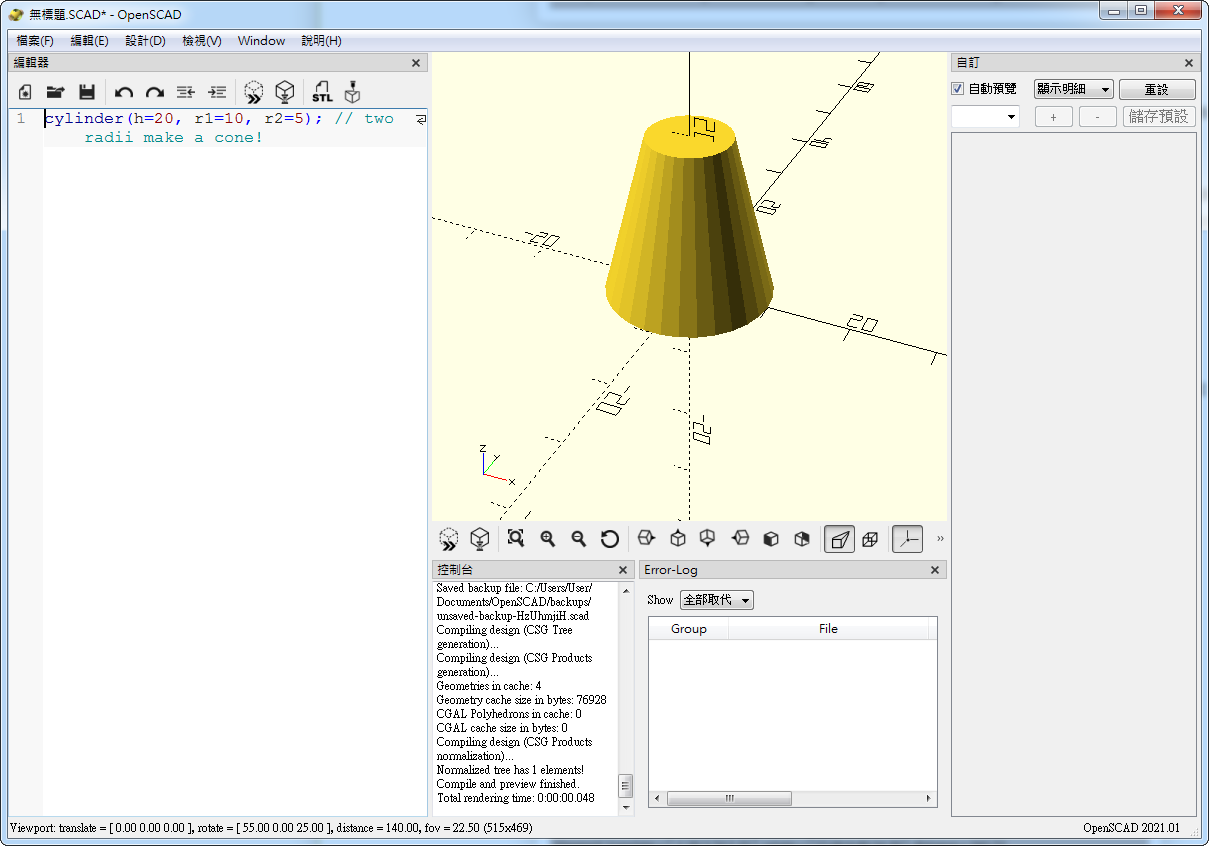Open the preset dropdown beside the plus button
The height and width of the screenshot is (846, 1209).
pos(985,117)
